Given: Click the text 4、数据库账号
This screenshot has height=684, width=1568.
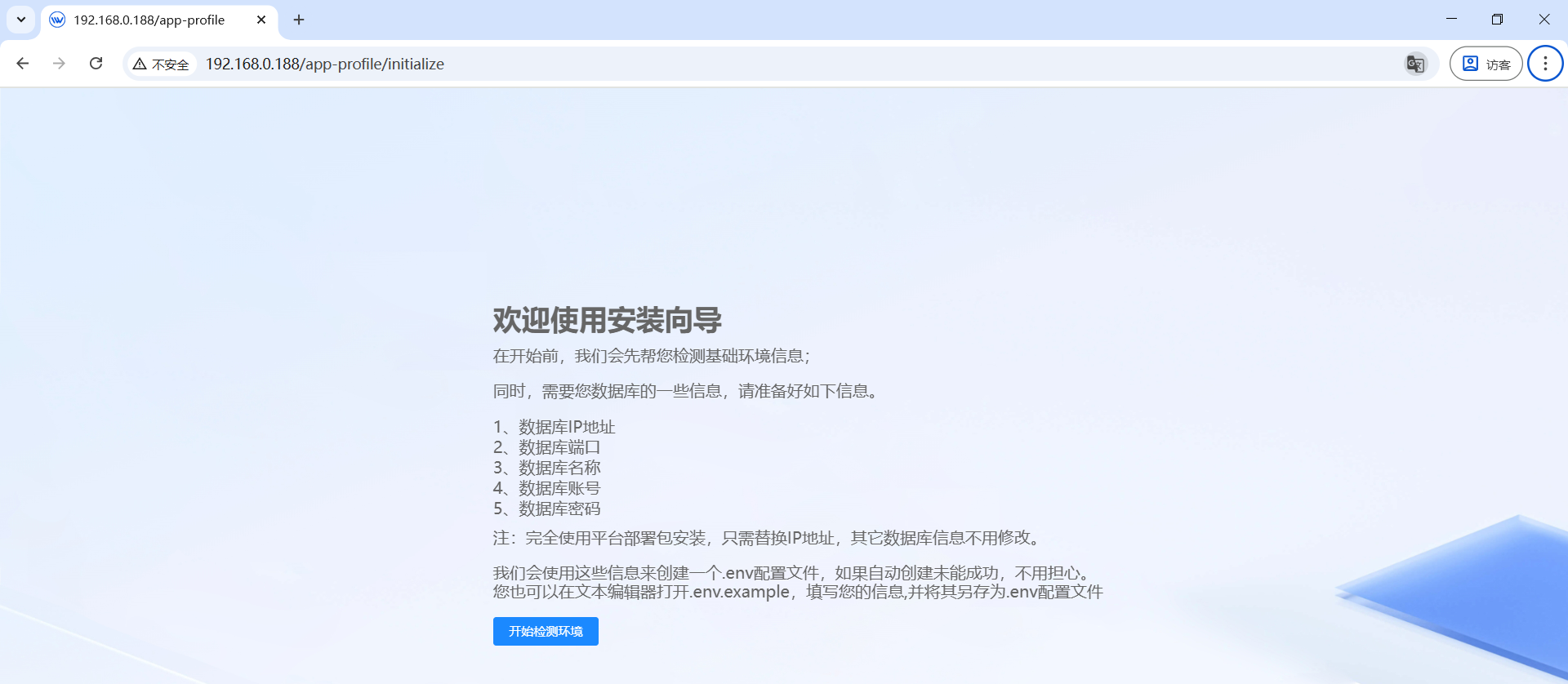Looking at the screenshot, I should 547,488.
